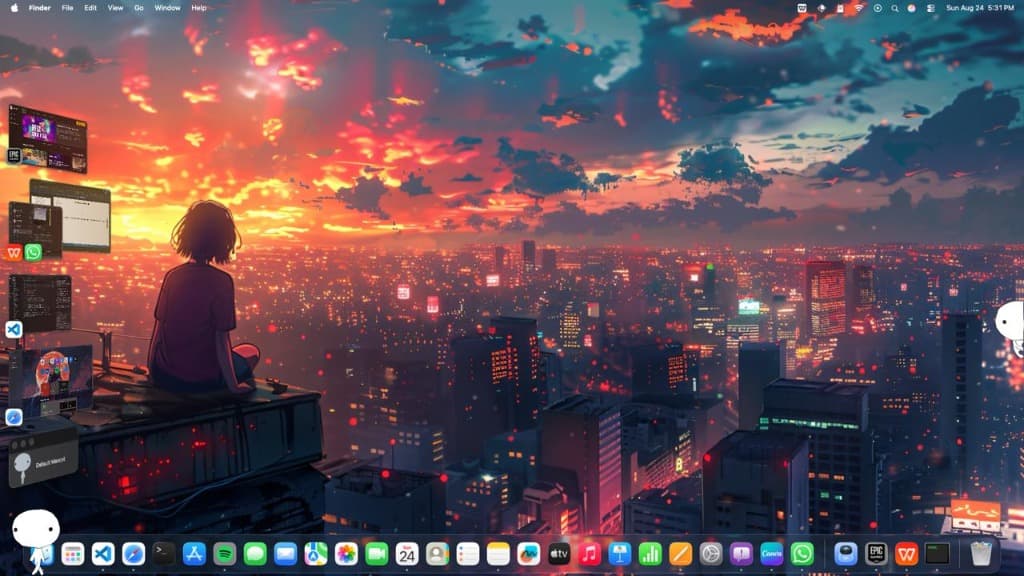Open the Notes app

[x=498, y=554]
